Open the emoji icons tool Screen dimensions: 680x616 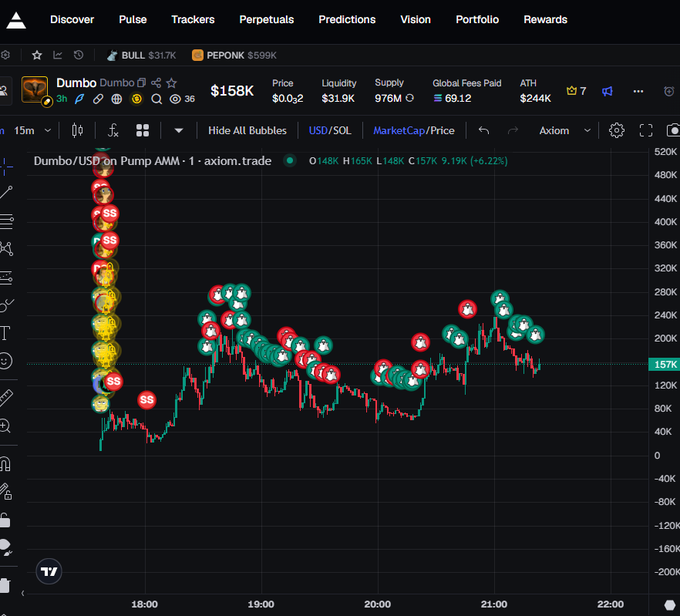click(x=6, y=361)
